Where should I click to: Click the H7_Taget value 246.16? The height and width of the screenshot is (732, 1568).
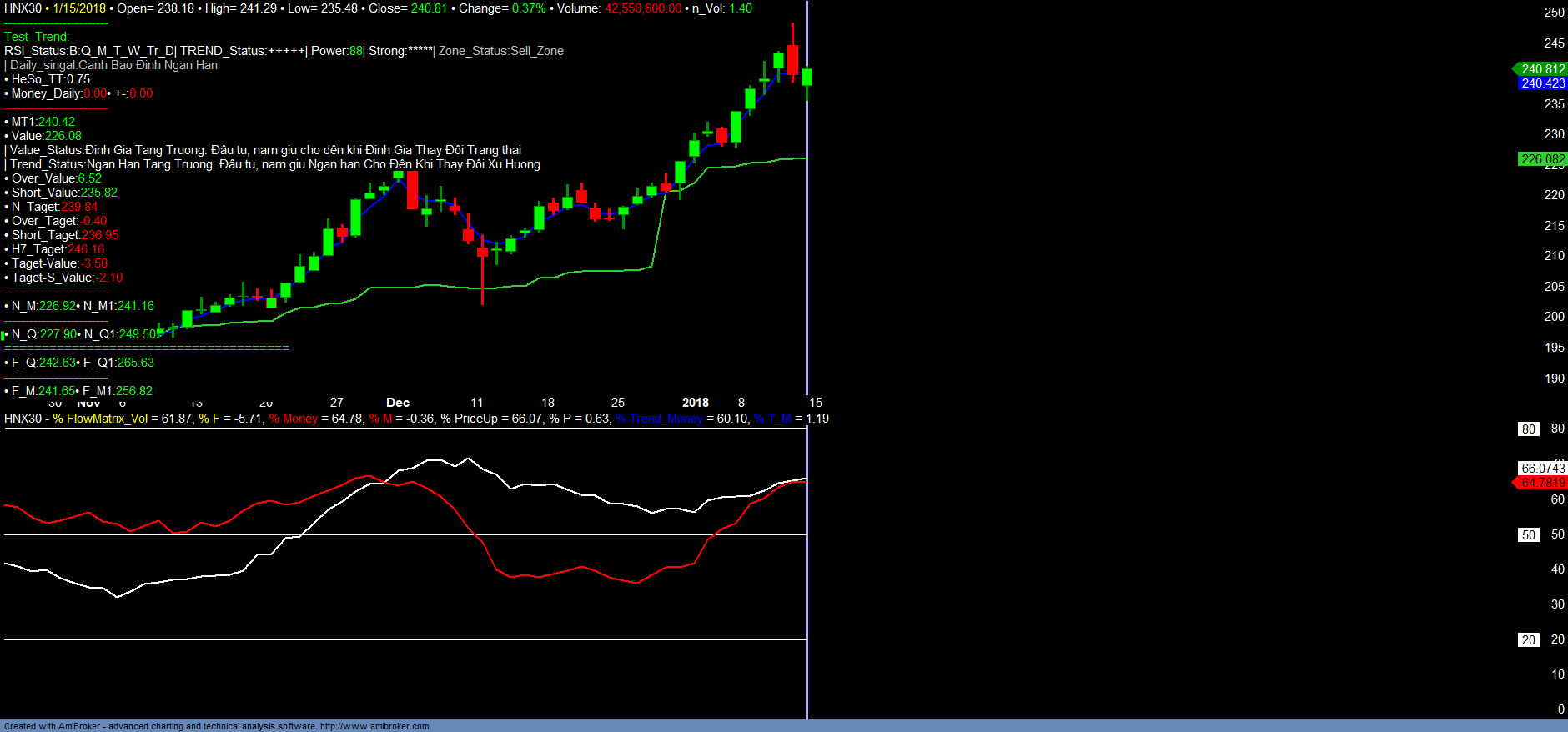pyautogui.click(x=86, y=249)
